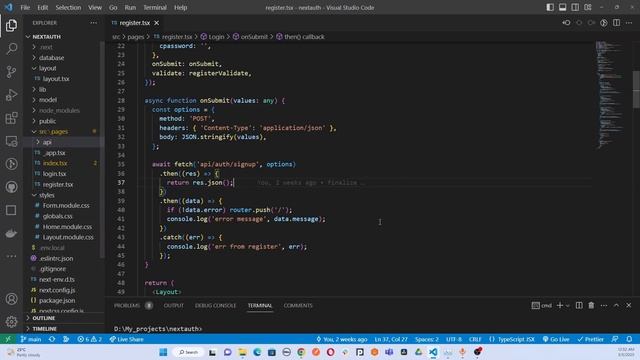This screenshot has height=360, width=640.
Task: Open editor more actions ellipsis
Action: [x=629, y=23]
